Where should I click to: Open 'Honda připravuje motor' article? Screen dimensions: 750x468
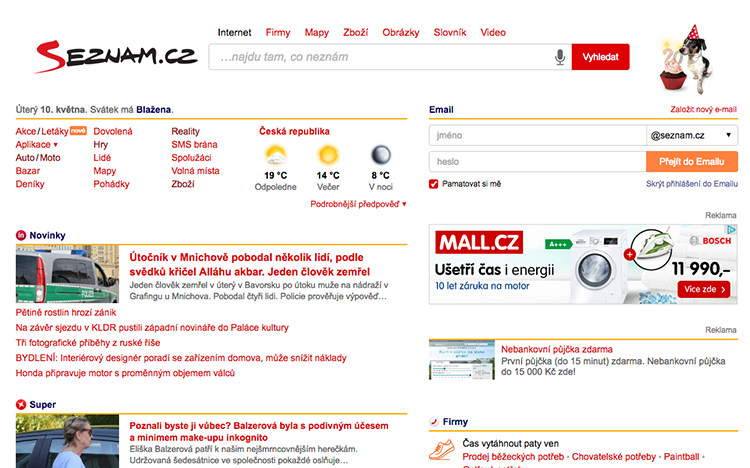tap(125, 373)
